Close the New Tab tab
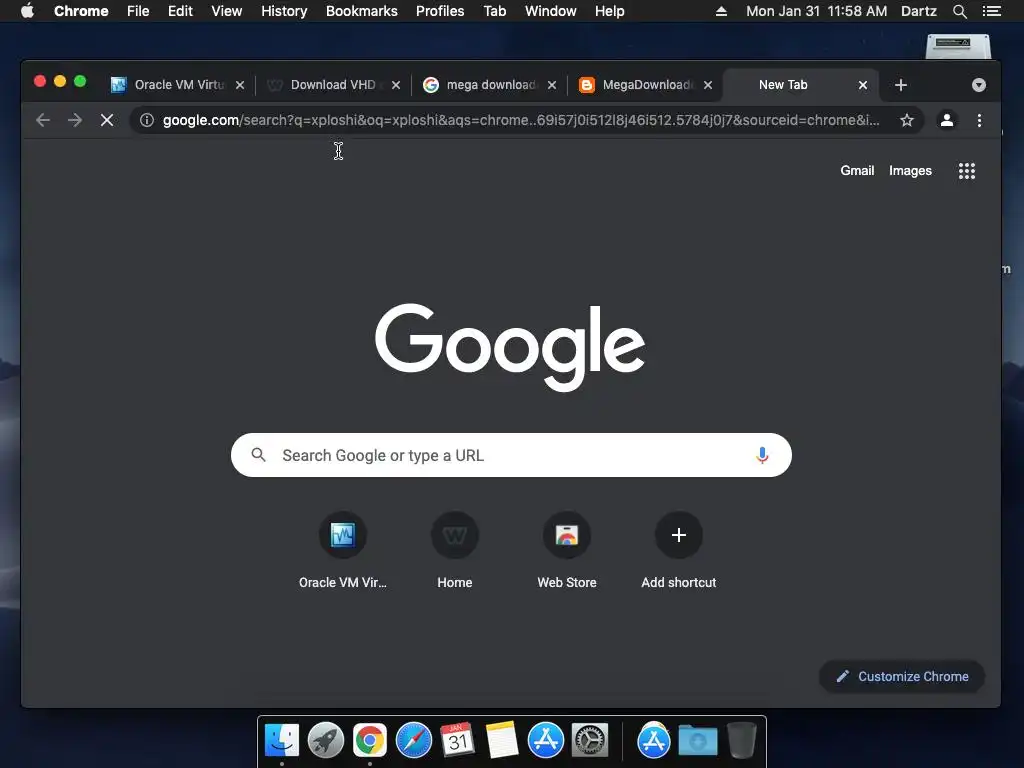1024x768 pixels. pos(863,85)
